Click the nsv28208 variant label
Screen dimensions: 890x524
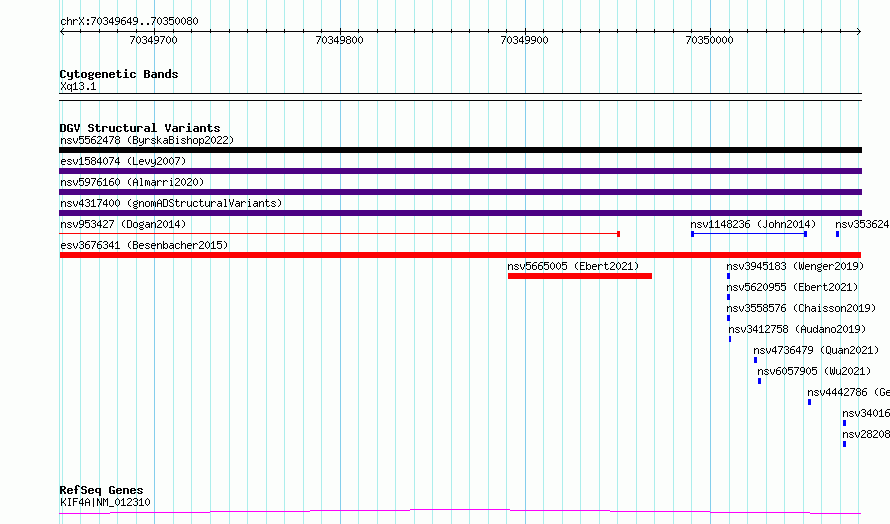pyautogui.click(x=866, y=434)
